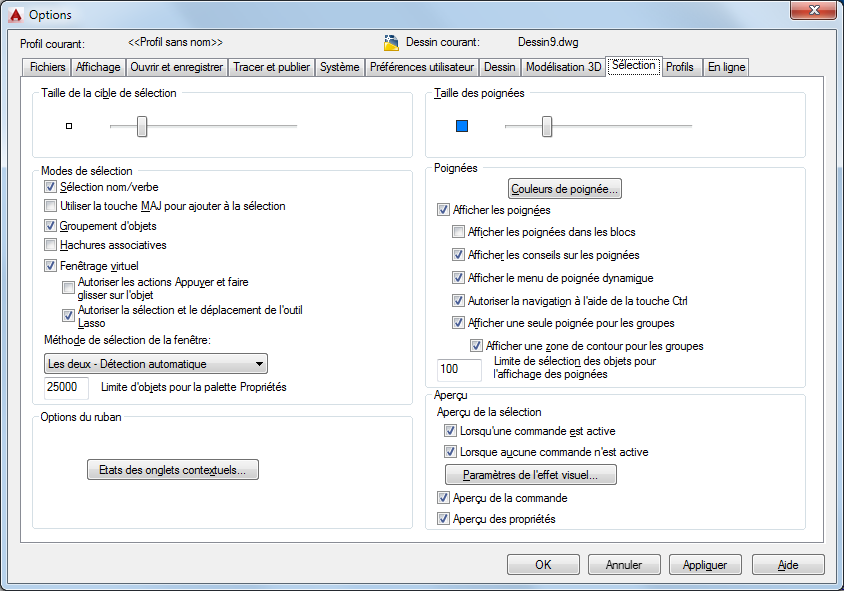844x591 pixels.
Task: Close the Options dialog
Action: tap(813, 13)
